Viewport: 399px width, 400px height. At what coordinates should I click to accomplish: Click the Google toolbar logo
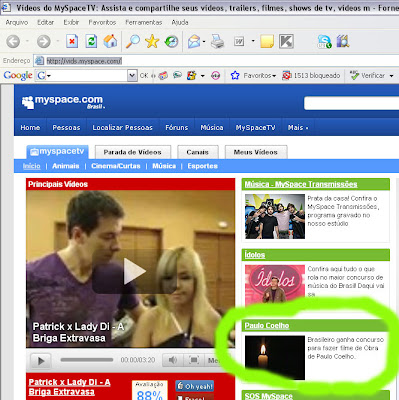18,76
